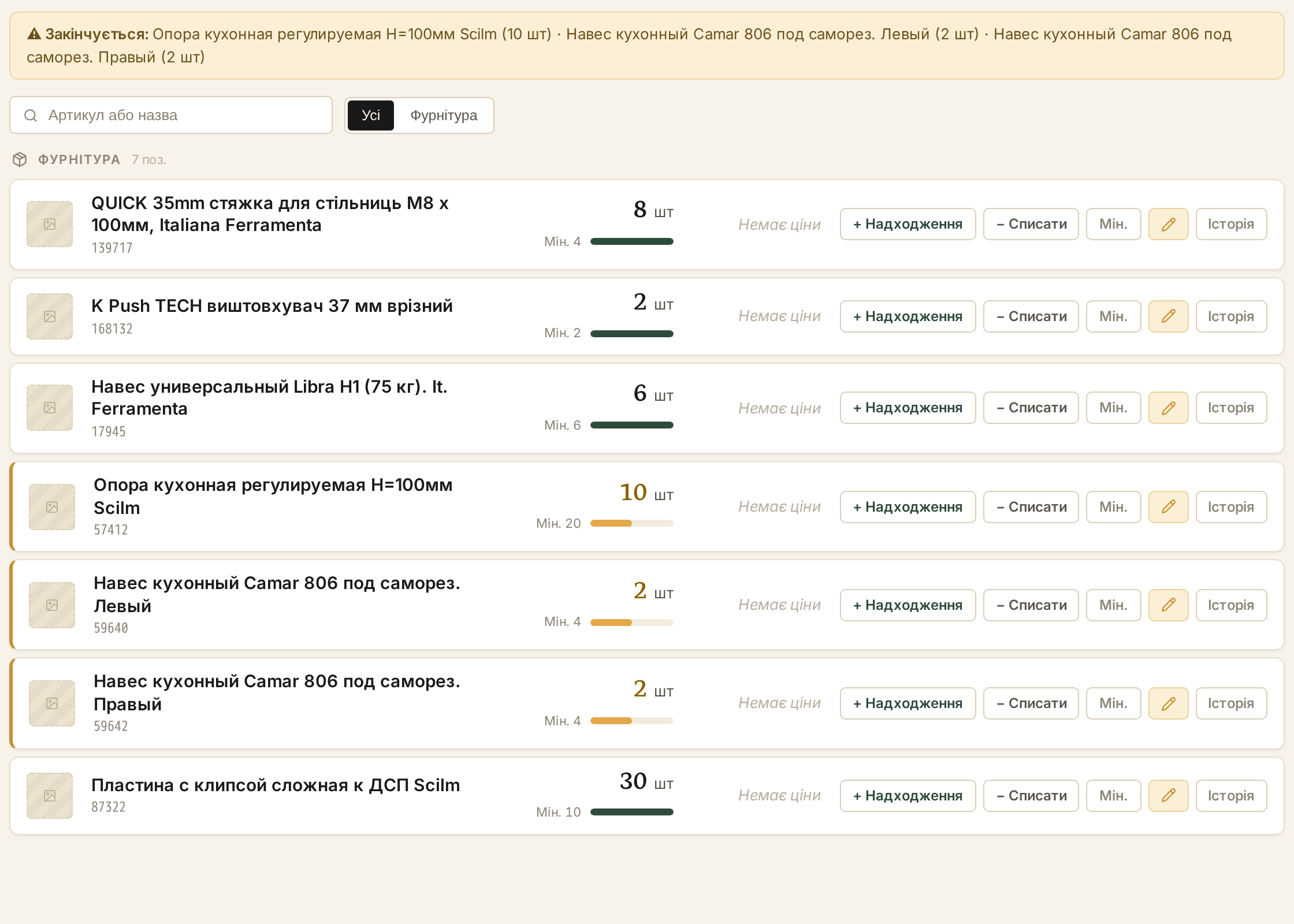The height and width of the screenshot is (924, 1294).
Task: Open Історія for Пластина с клипсой
Action: coord(1231,796)
